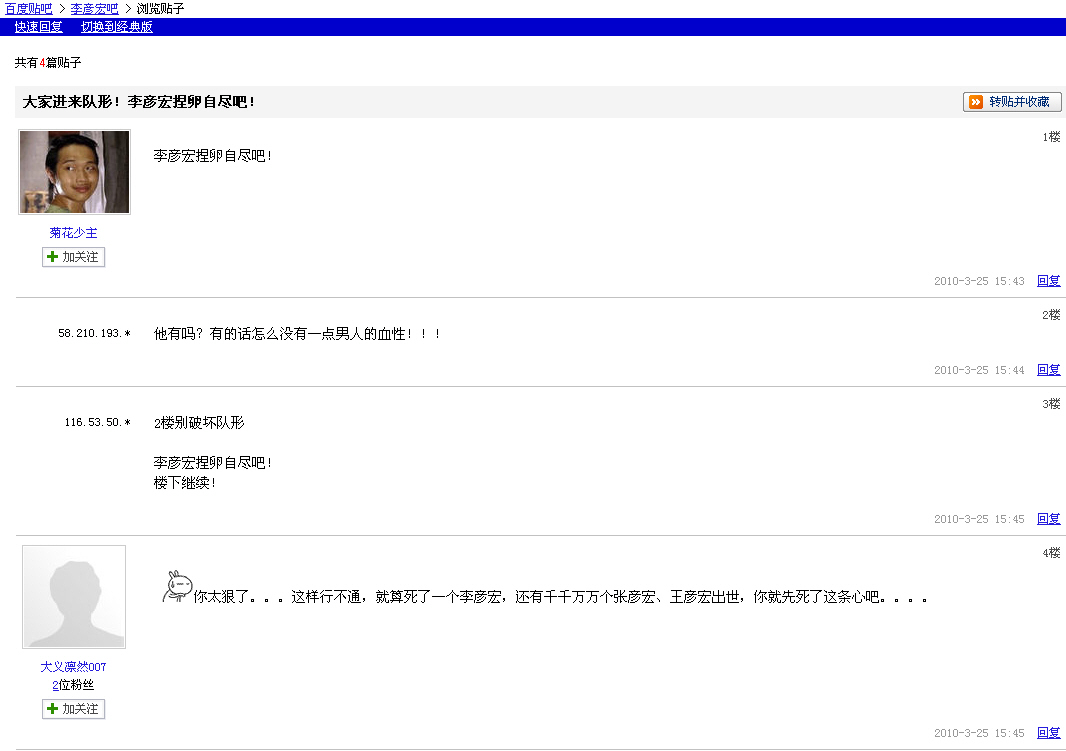Screen dimensions: 1066x751
Task: Follow 大义凛然007 using the 加关注 button
Action: (74, 709)
